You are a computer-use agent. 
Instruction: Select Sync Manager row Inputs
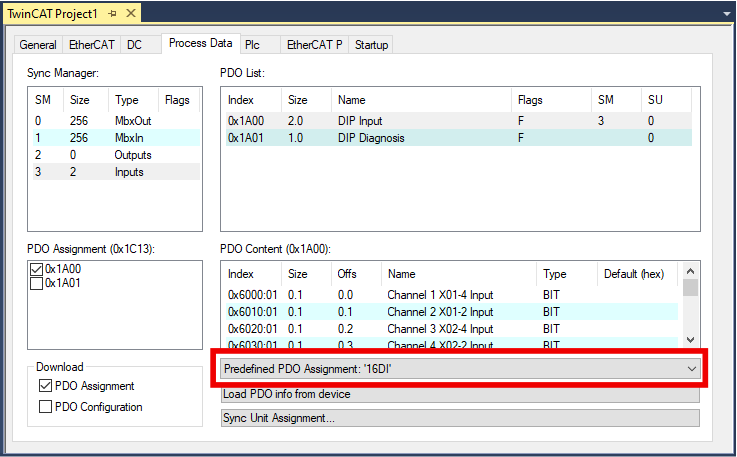[116, 172]
